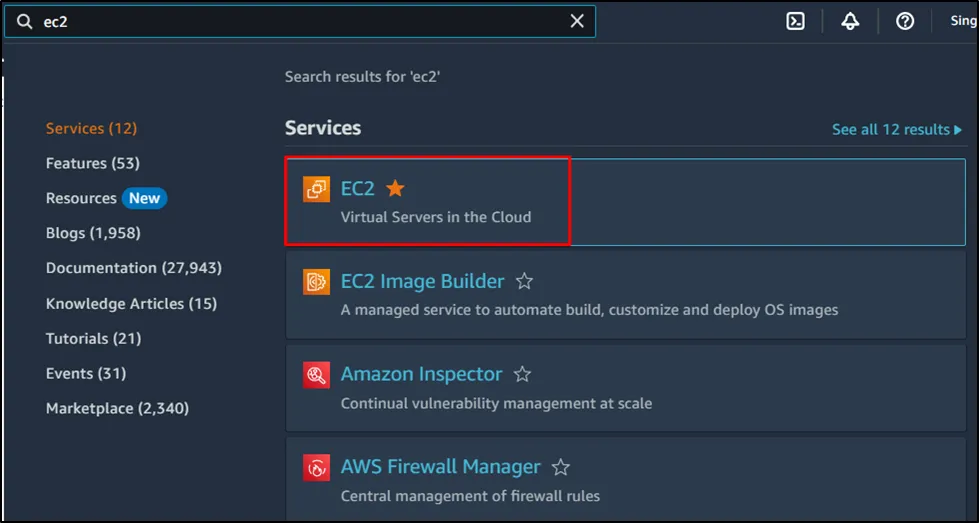Image resolution: width=979 pixels, height=523 pixels.
Task: Expand See all 12 results
Action: click(x=896, y=129)
